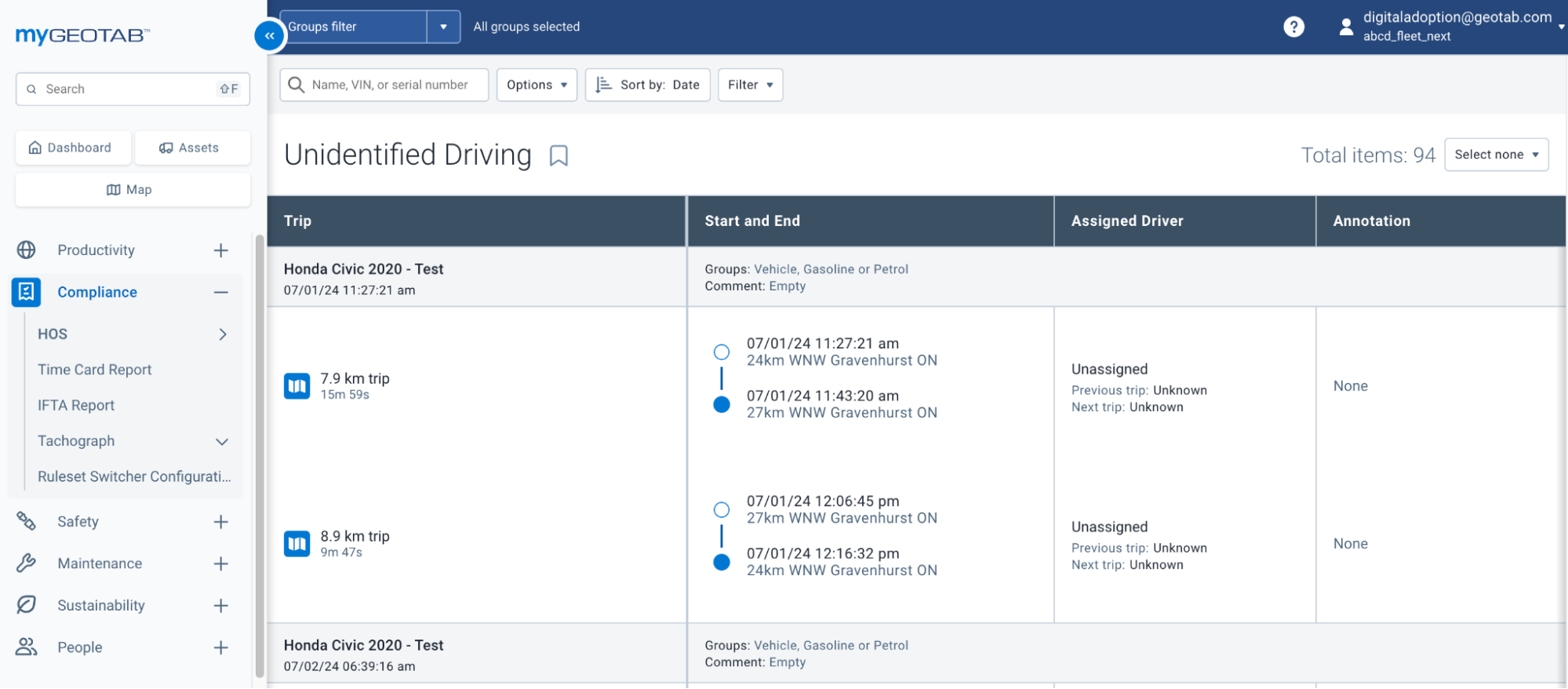Image resolution: width=1568 pixels, height=689 pixels.
Task: Bookmark the Unidentified Driving page
Action: (558, 155)
